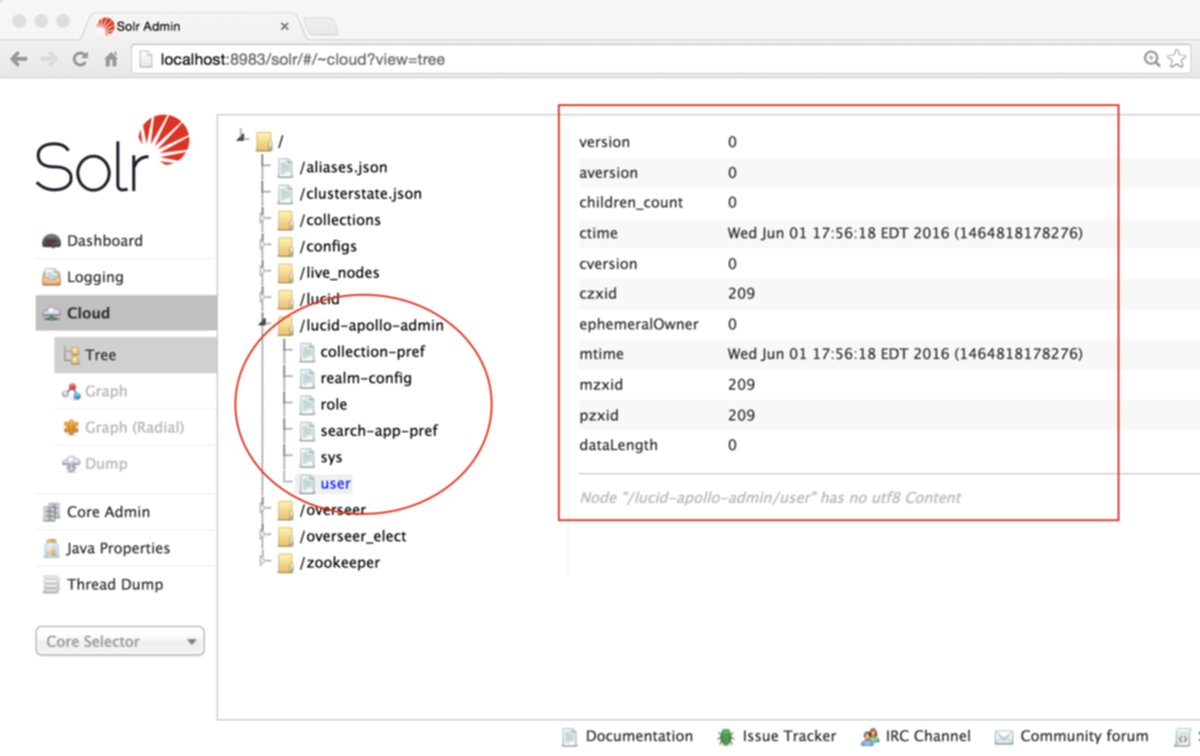Open the Core Selector dropdown
1200x756 pixels.
(x=119, y=641)
